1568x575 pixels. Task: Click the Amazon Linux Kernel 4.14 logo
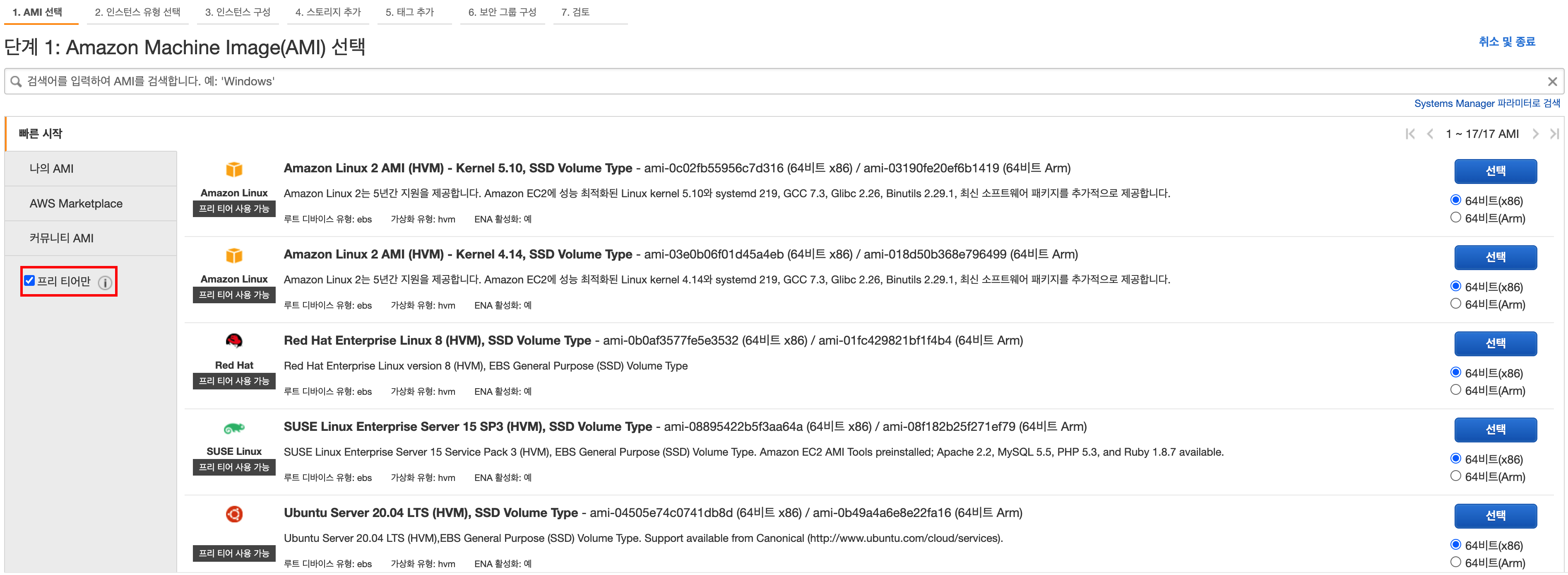point(234,255)
